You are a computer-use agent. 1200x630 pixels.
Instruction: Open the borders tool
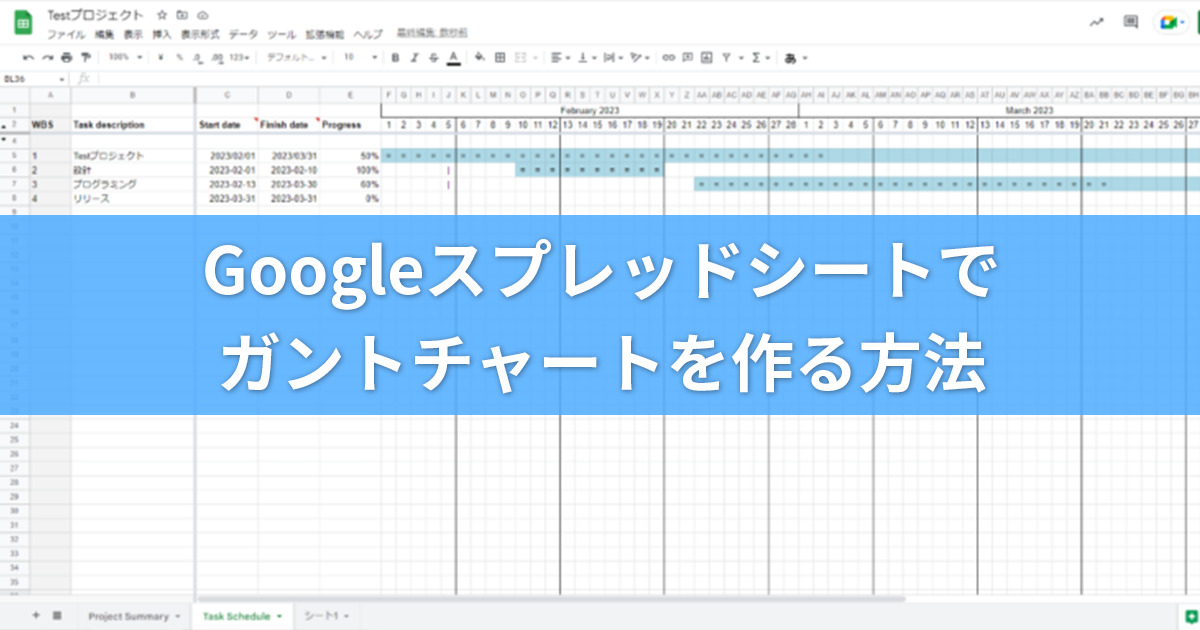(500, 57)
